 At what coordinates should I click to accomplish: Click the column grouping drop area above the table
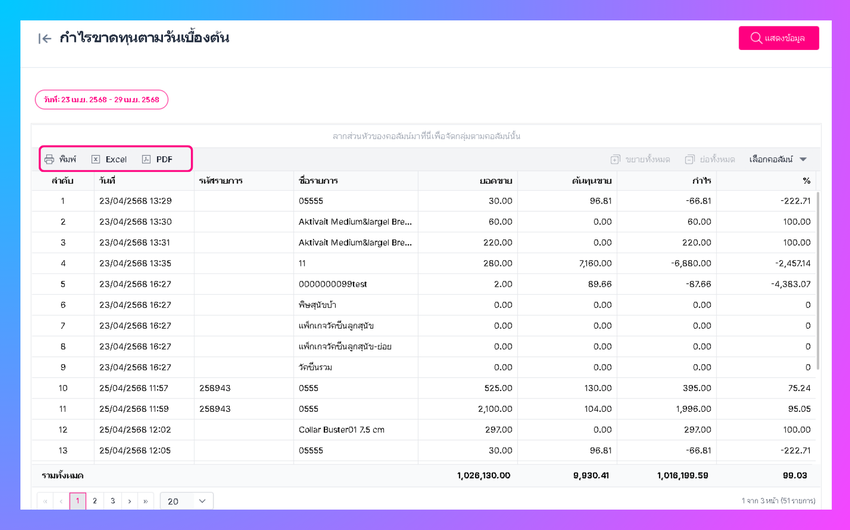click(426, 136)
